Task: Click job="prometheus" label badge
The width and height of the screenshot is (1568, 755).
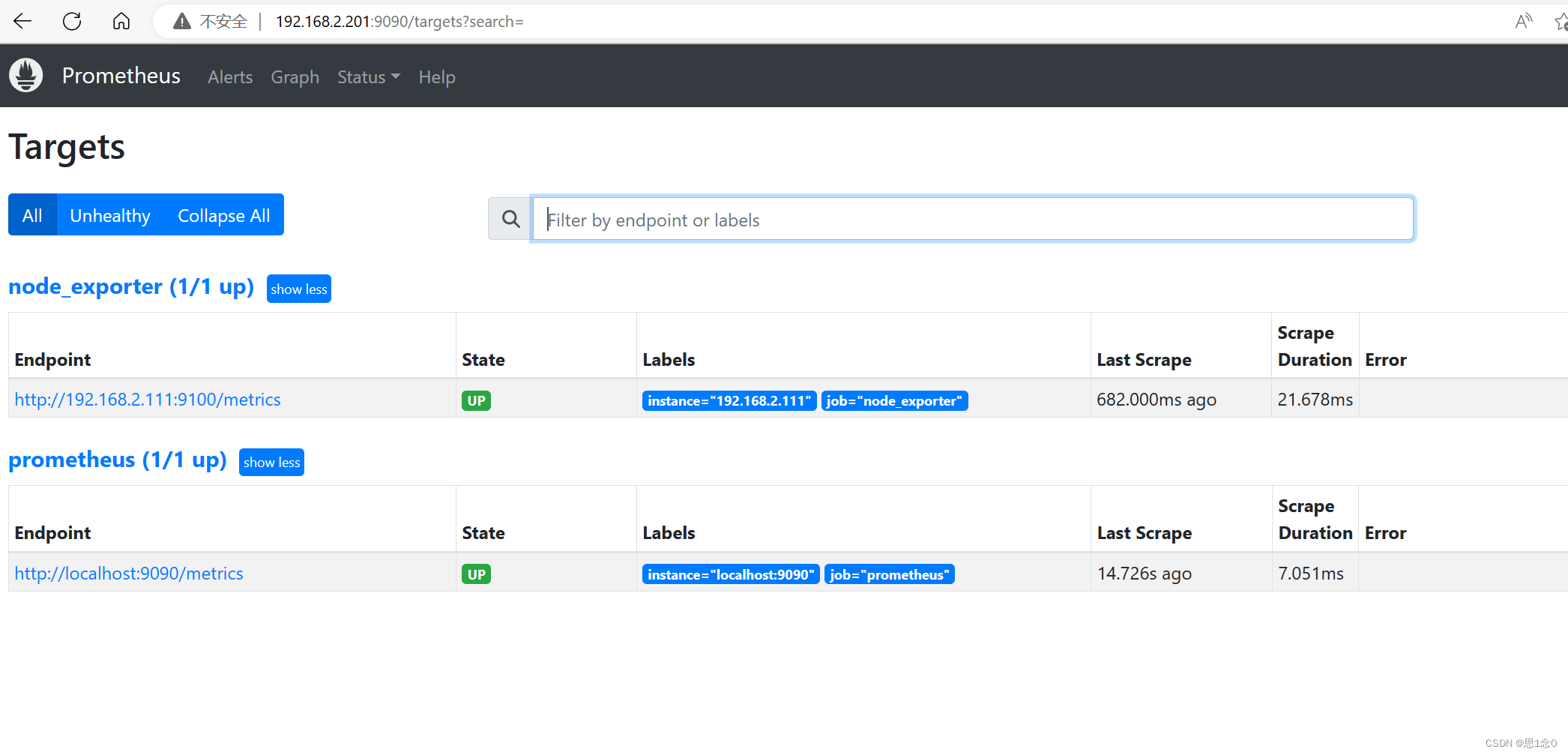Action: [890, 575]
